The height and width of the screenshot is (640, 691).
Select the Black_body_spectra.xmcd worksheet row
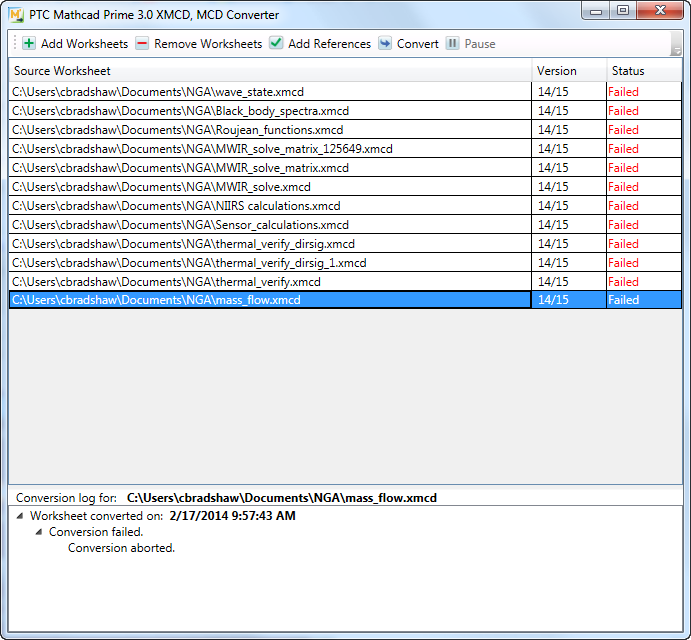[x=345, y=111]
